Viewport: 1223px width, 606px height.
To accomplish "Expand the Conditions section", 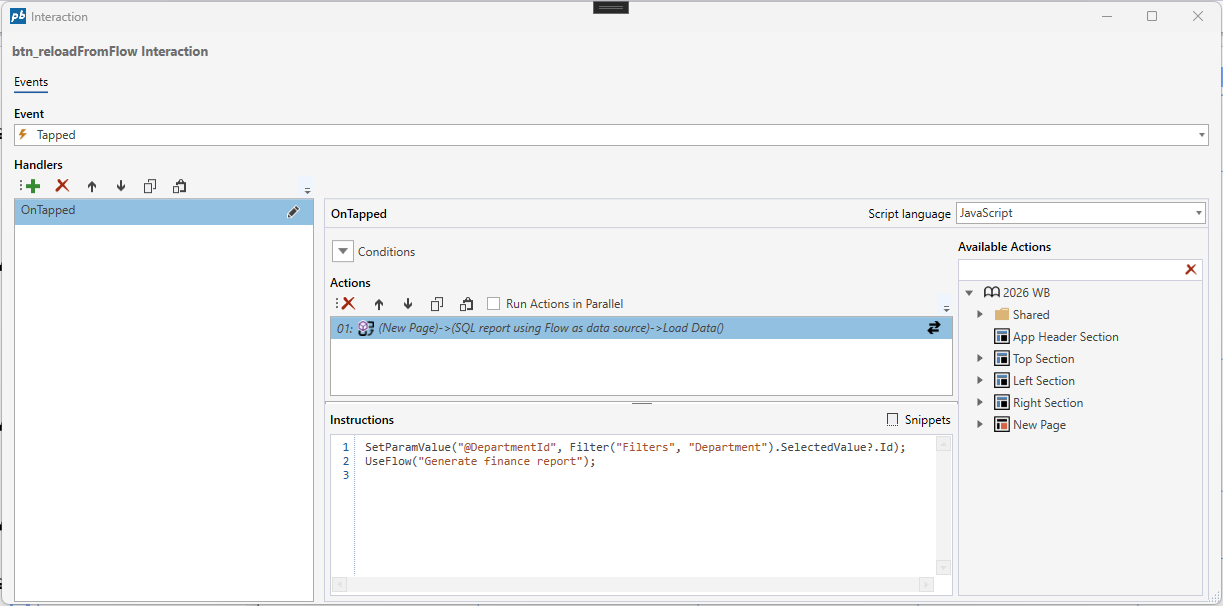I will [343, 252].
